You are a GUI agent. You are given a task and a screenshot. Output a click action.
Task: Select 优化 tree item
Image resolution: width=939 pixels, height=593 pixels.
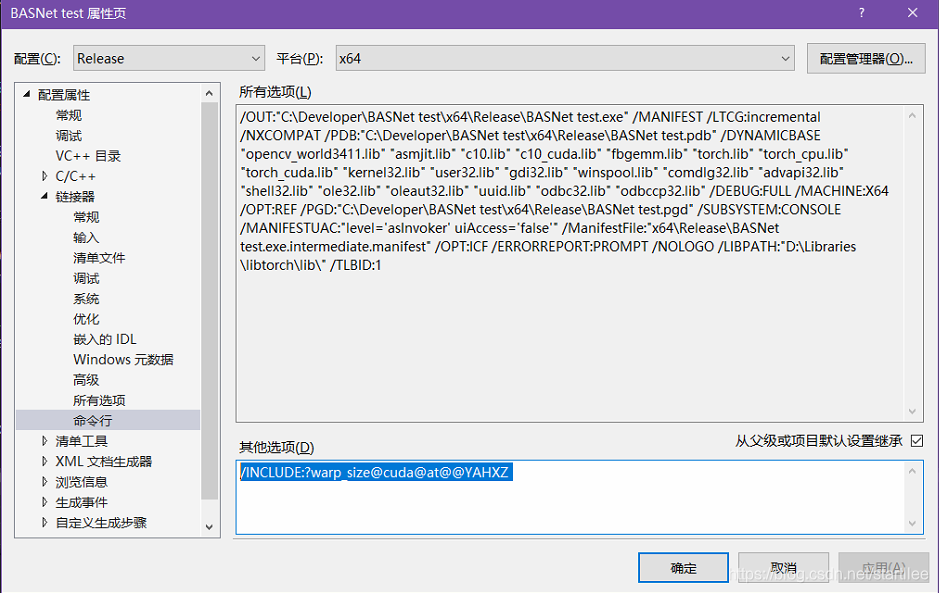coord(86,319)
